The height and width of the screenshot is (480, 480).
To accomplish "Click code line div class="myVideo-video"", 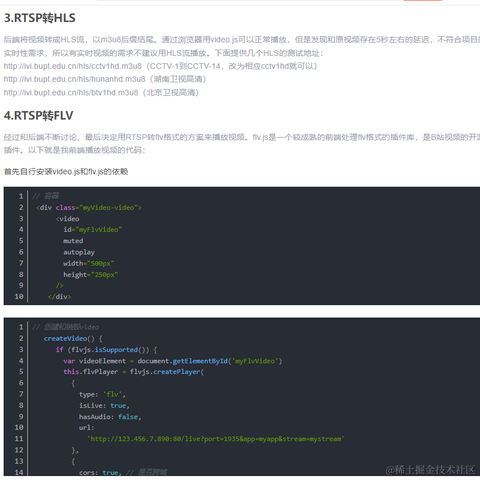I will tap(89, 207).
